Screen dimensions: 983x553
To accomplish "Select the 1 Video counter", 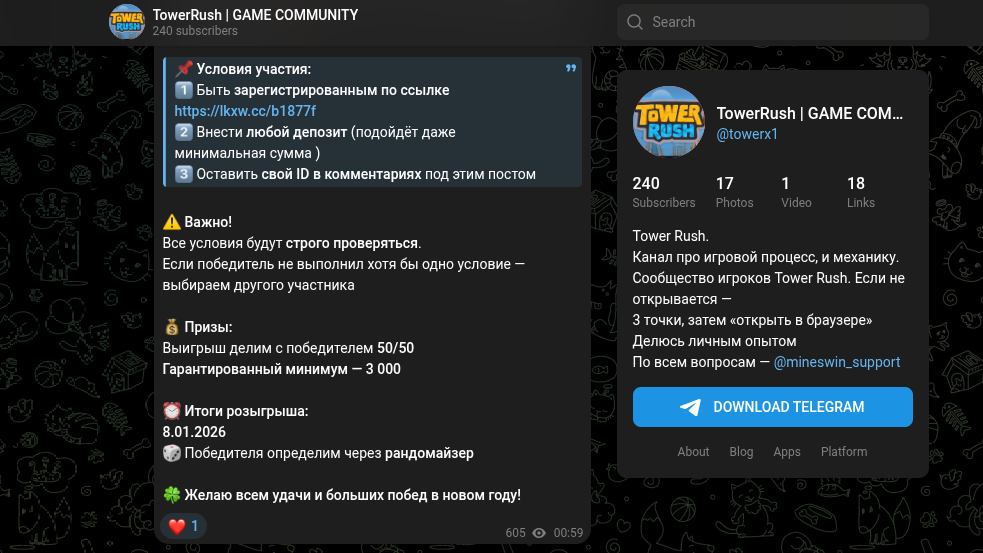I will (x=796, y=192).
